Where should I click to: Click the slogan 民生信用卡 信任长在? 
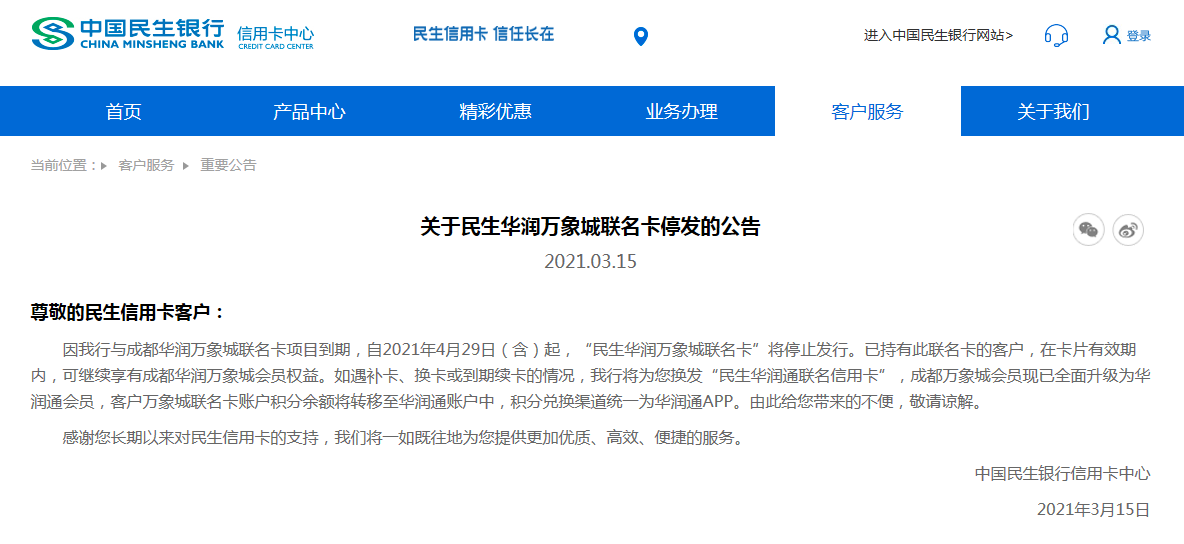click(x=483, y=34)
